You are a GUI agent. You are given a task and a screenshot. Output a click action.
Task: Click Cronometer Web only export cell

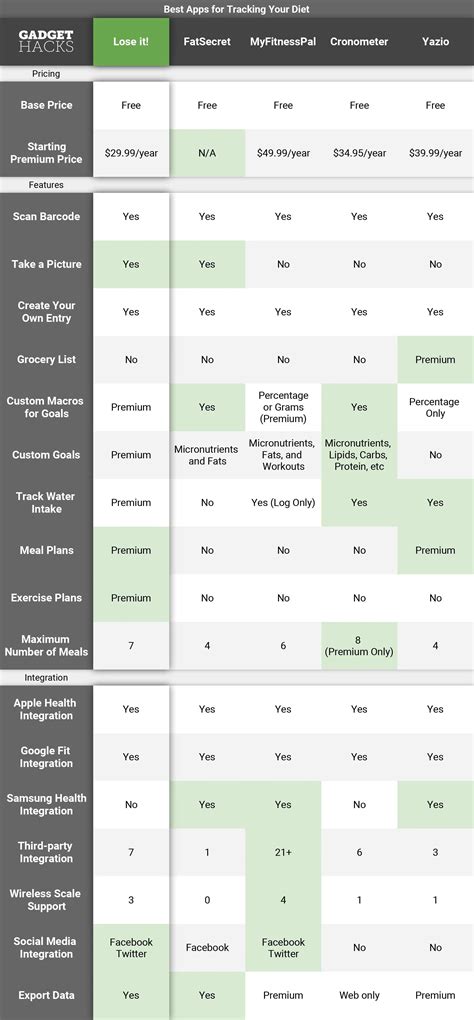(359, 995)
